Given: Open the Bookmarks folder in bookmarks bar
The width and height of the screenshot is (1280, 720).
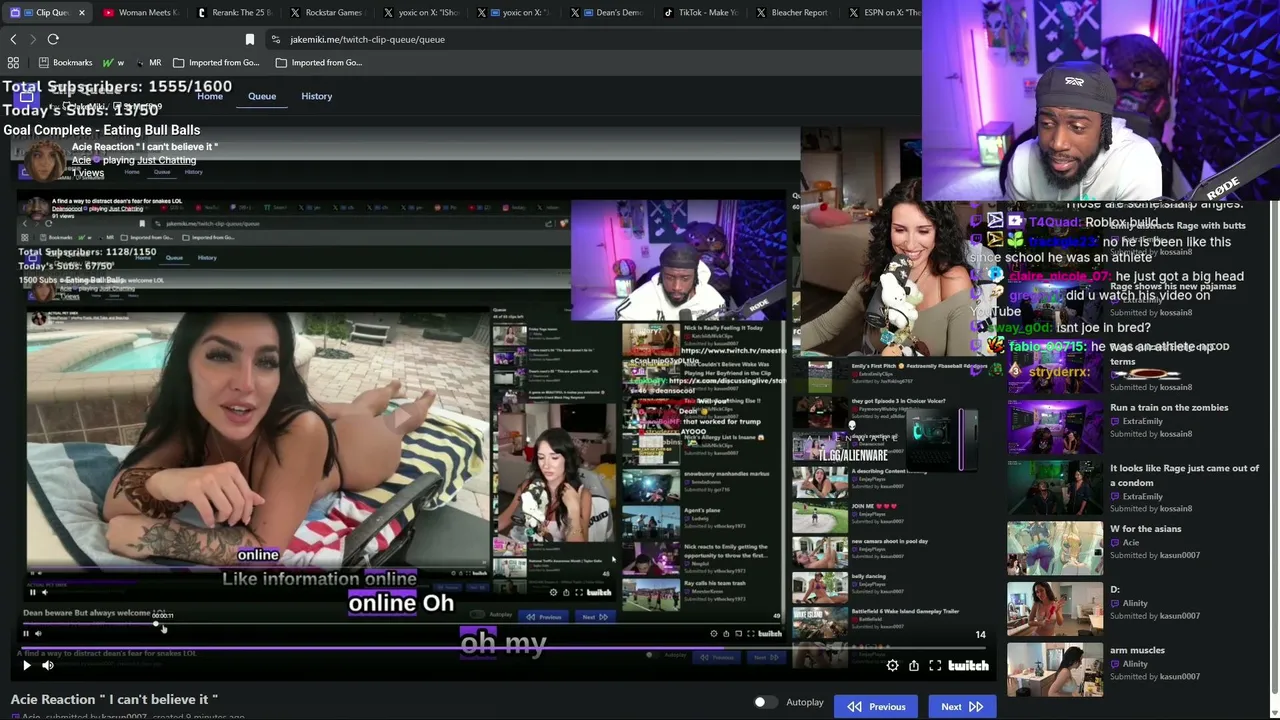Looking at the screenshot, I should coord(63,62).
